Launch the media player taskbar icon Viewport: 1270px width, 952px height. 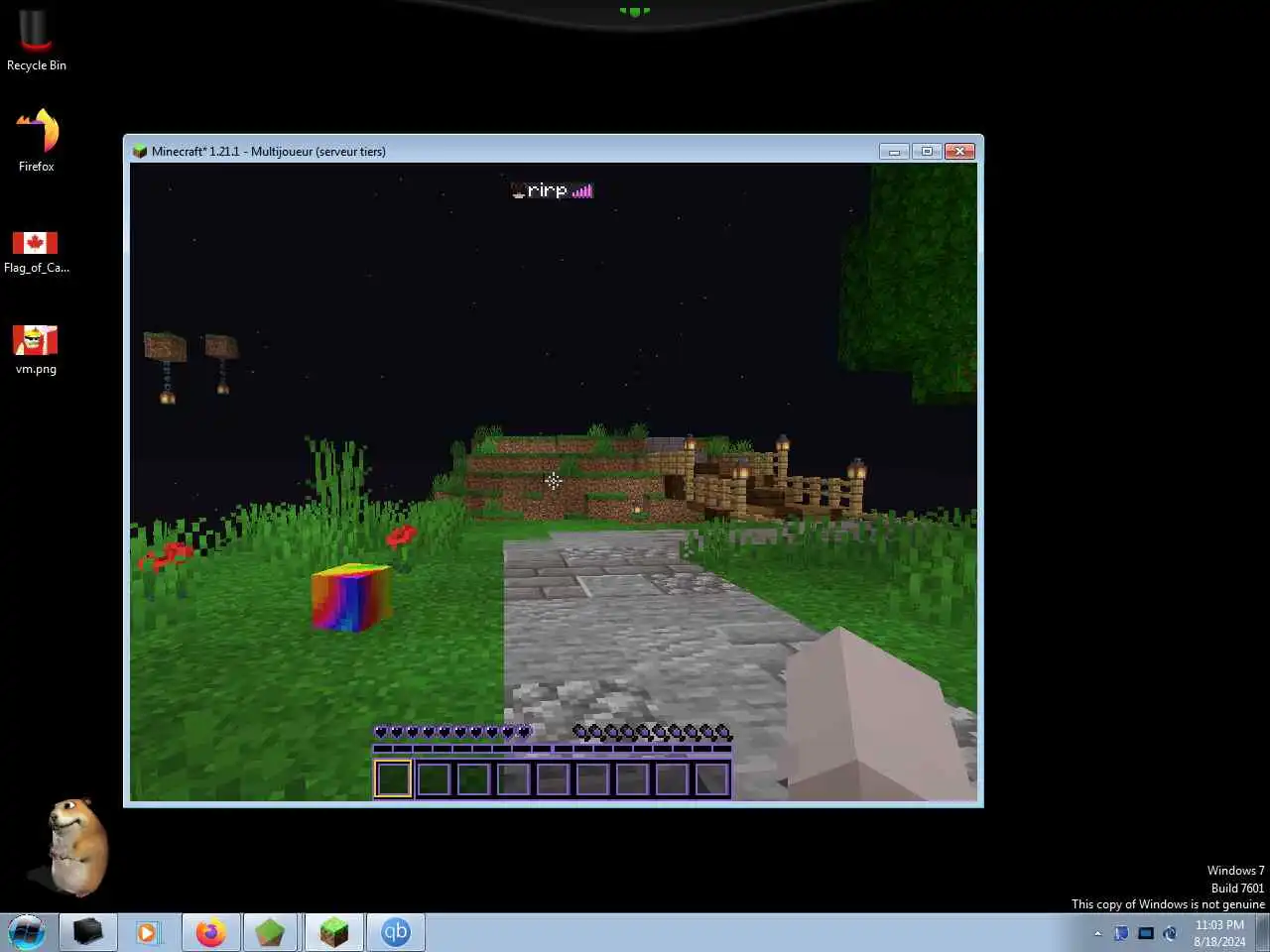[x=148, y=932]
